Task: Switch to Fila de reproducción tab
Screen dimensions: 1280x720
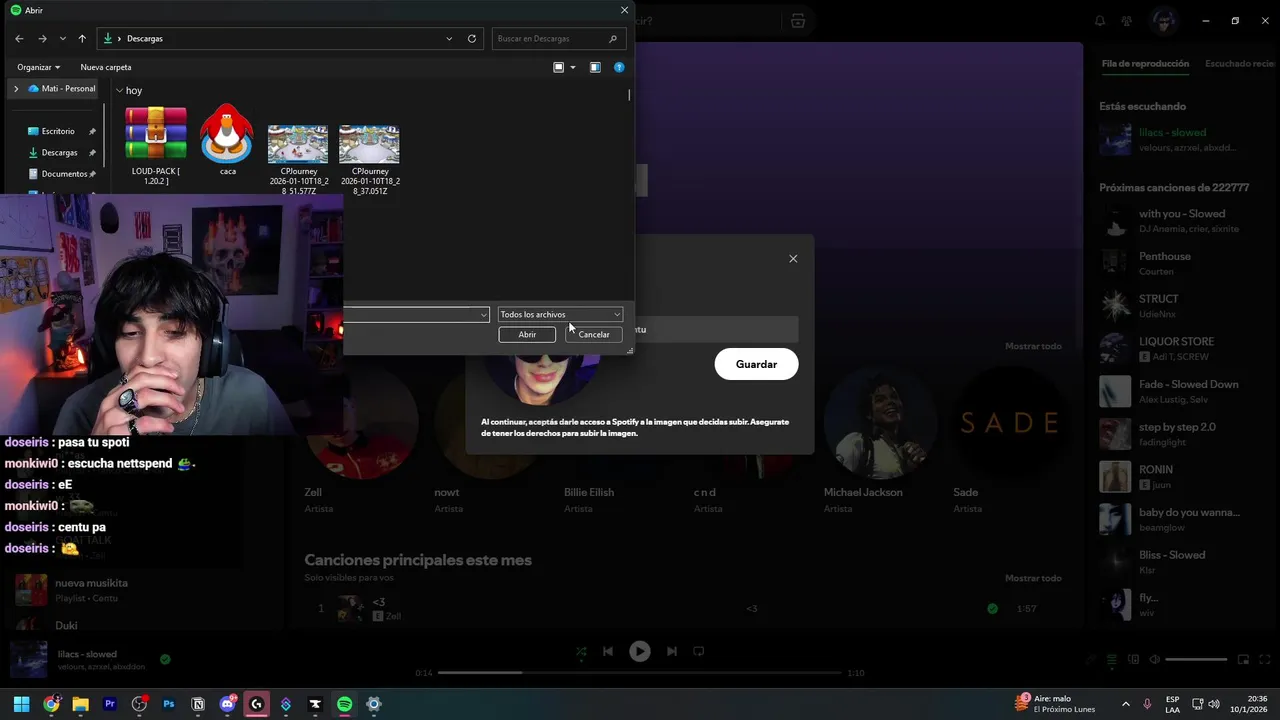Action: tap(1145, 64)
